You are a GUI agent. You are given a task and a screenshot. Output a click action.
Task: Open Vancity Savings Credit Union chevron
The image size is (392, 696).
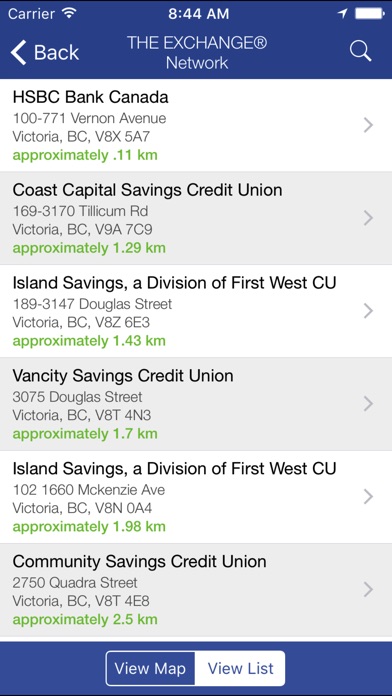click(x=368, y=404)
